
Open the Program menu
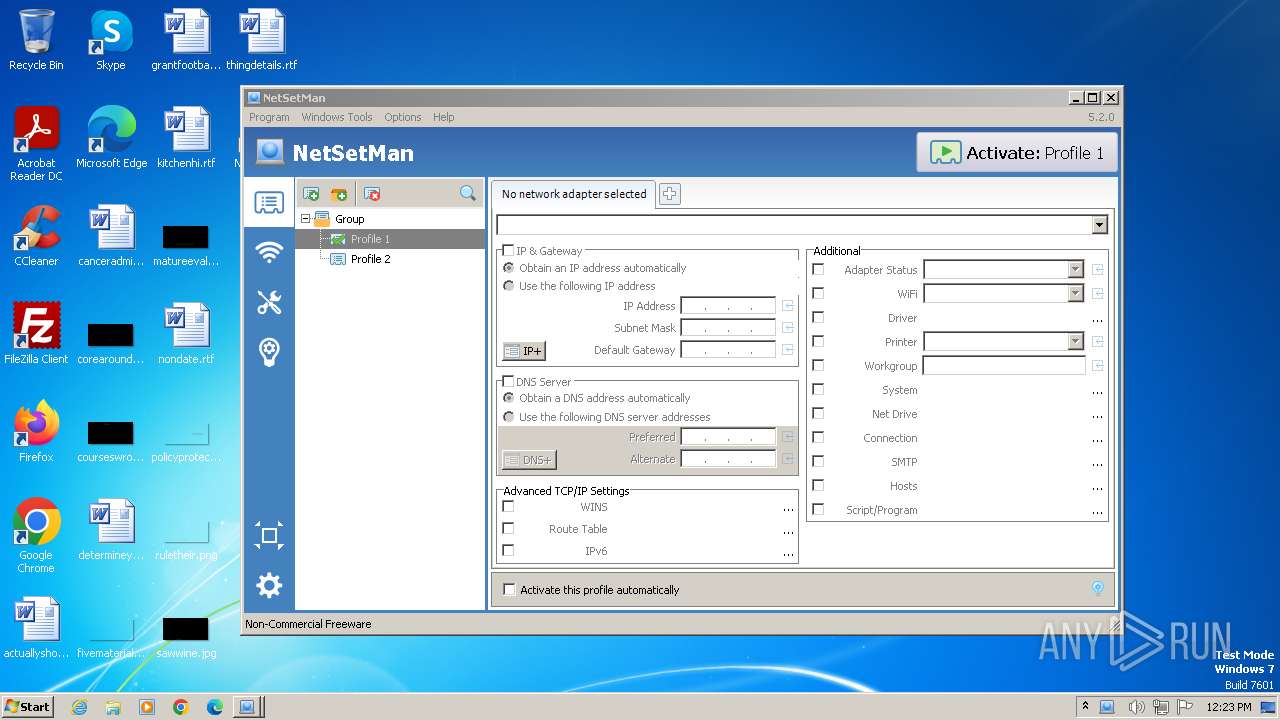(269, 117)
